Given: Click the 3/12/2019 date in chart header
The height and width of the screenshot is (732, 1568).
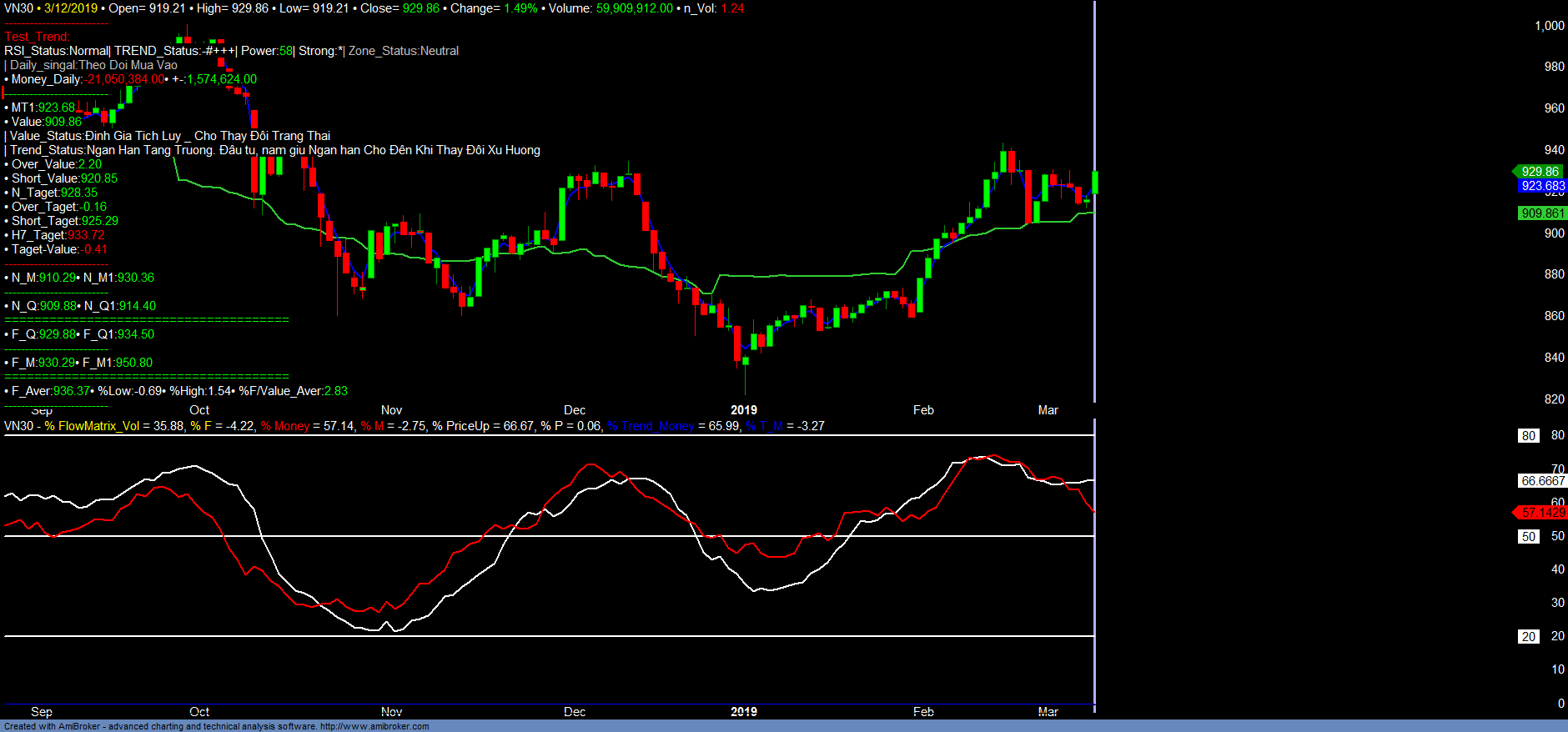Looking at the screenshot, I should (71, 8).
